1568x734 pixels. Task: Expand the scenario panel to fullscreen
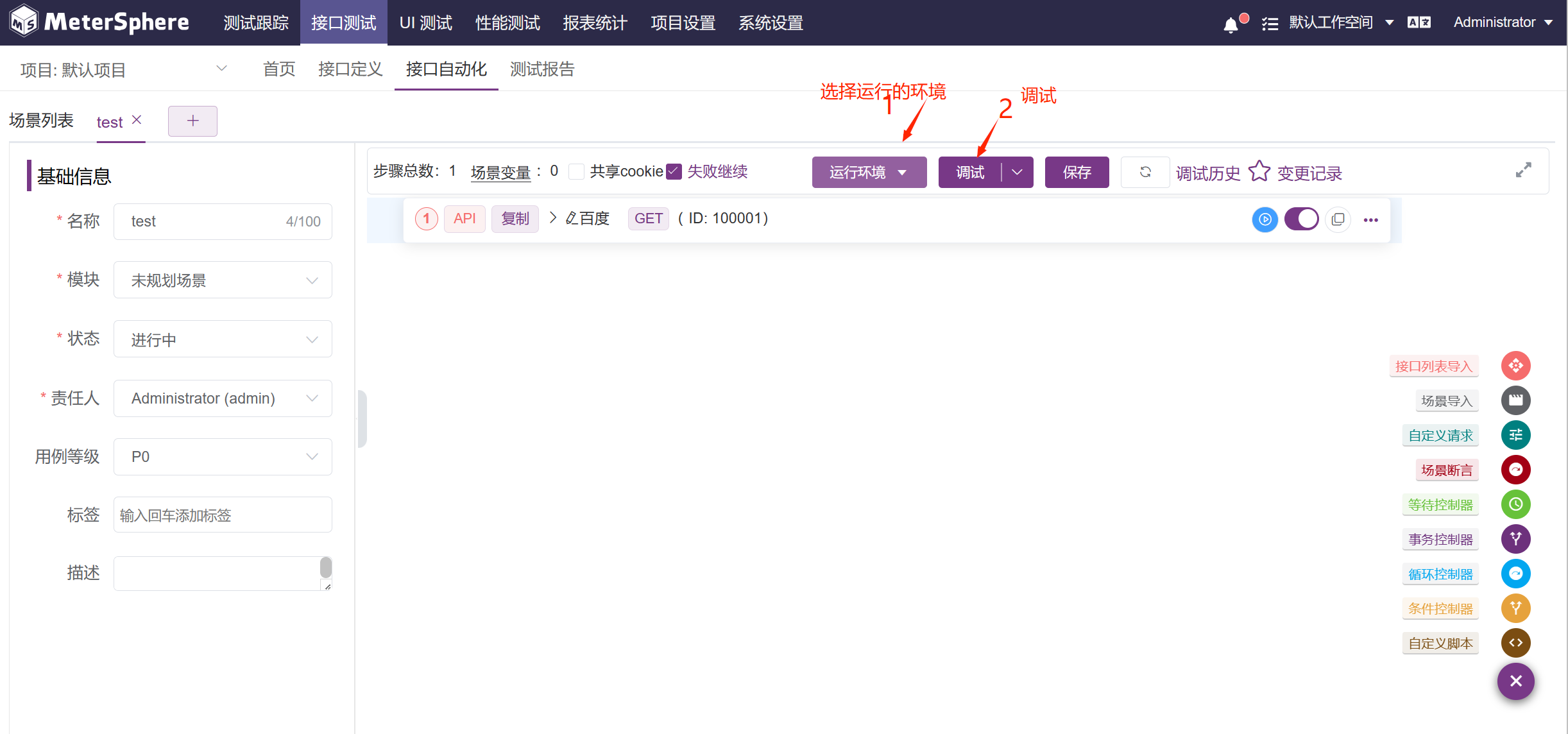[1523, 170]
